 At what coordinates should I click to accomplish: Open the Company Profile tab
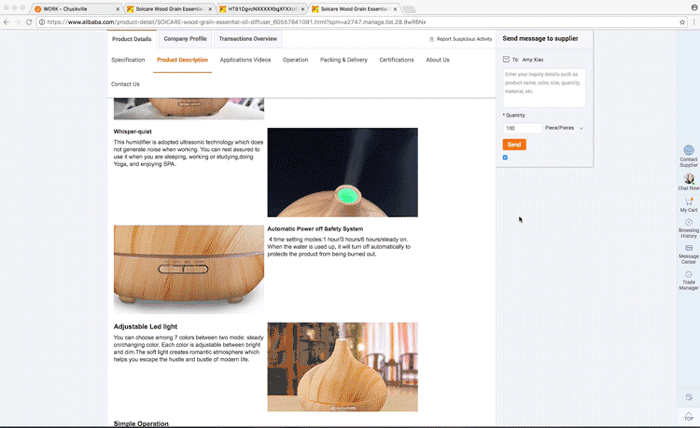click(x=185, y=39)
